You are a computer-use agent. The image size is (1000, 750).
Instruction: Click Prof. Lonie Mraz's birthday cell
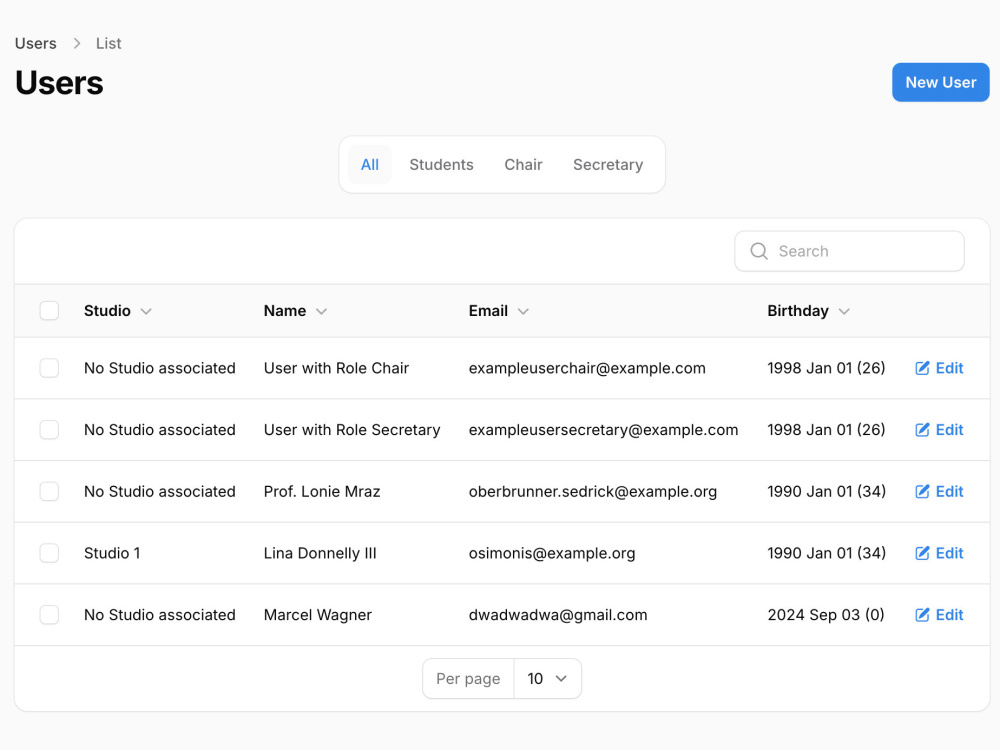click(827, 492)
